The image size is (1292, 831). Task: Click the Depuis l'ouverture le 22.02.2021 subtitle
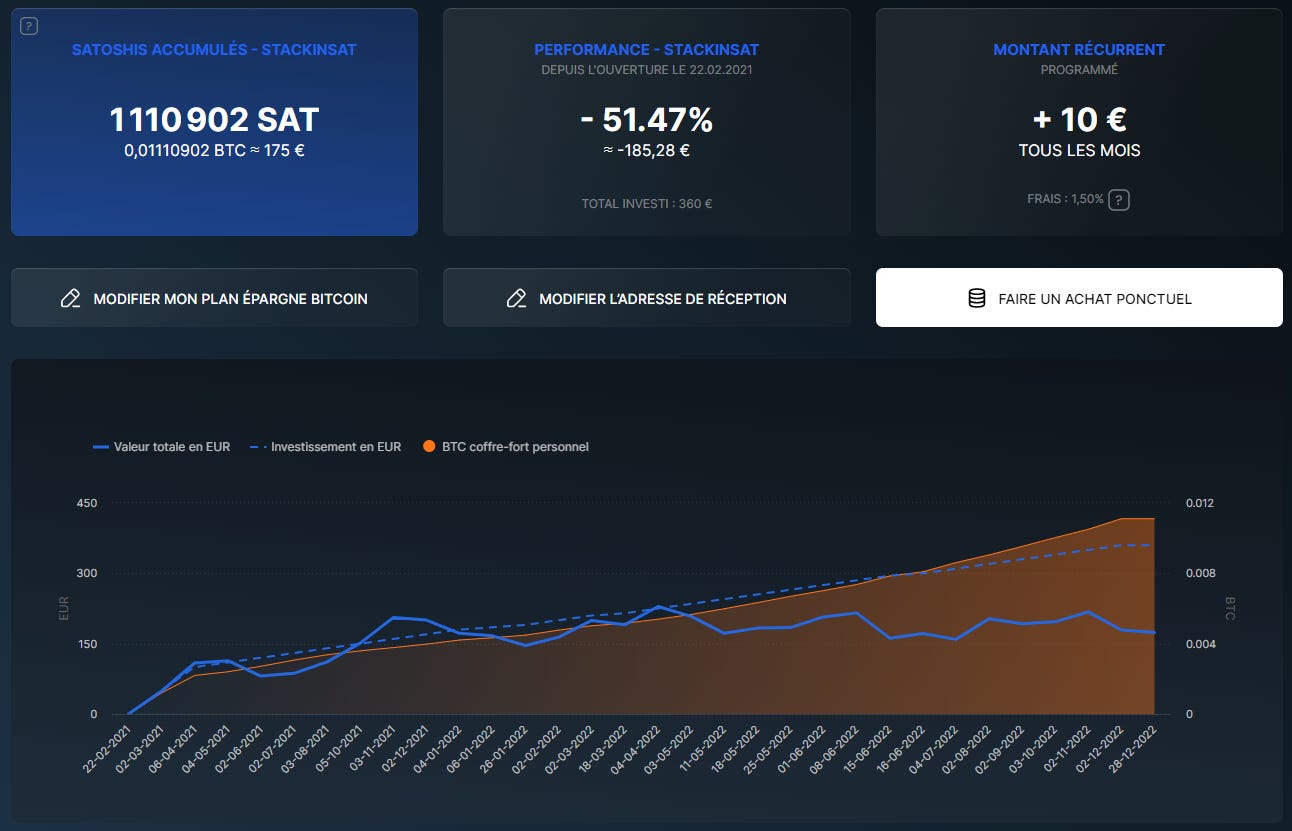click(x=646, y=70)
